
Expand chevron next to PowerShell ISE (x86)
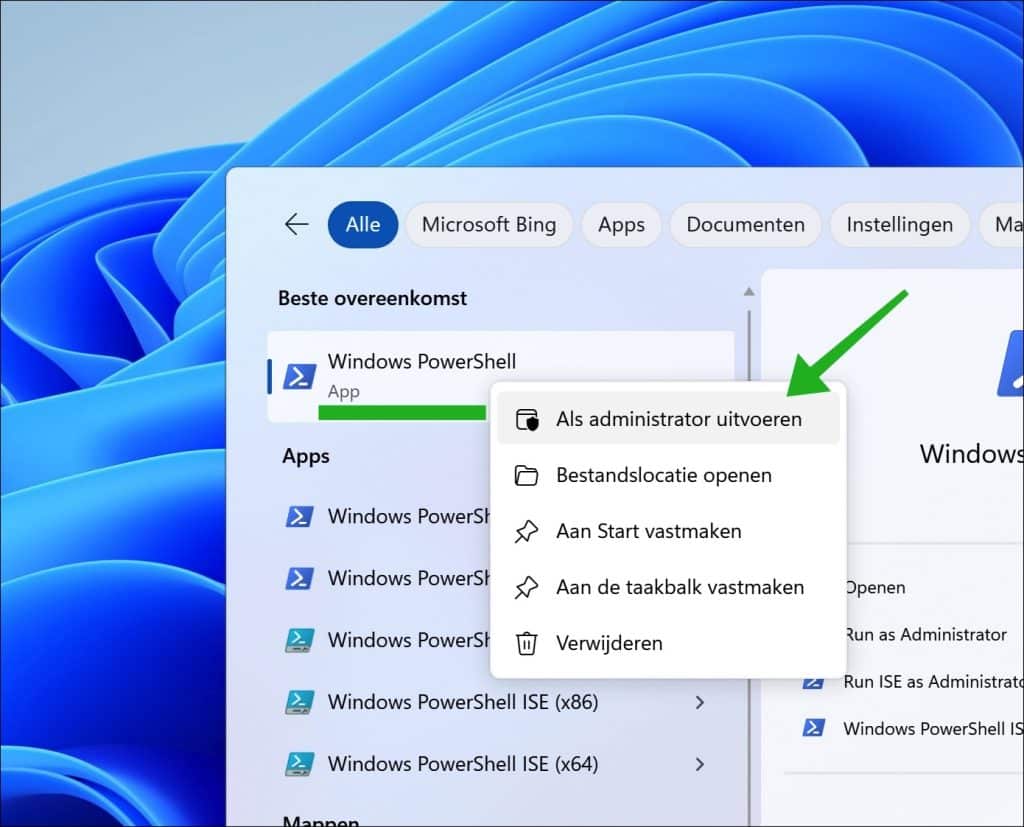699,702
